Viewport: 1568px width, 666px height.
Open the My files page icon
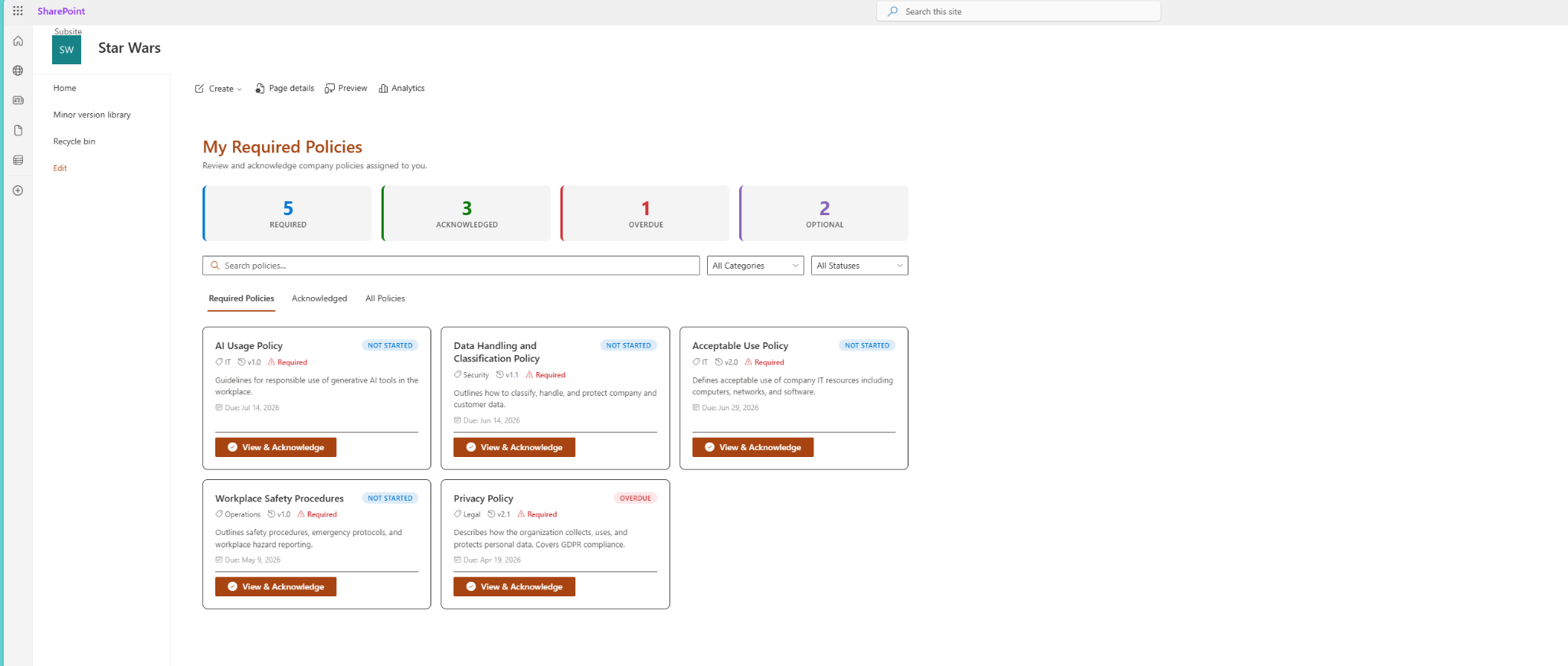click(x=18, y=130)
